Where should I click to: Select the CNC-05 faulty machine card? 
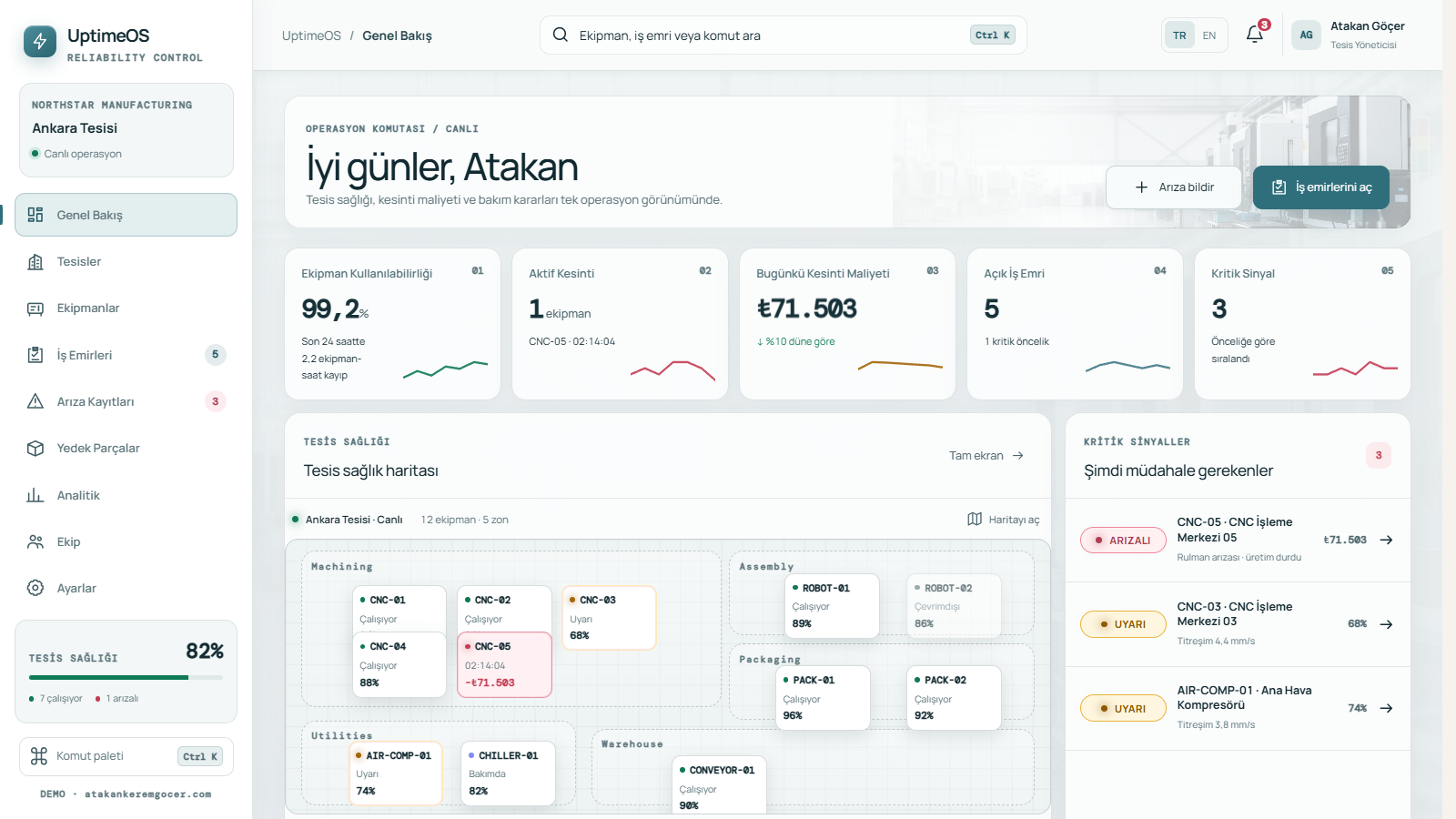[504, 665]
